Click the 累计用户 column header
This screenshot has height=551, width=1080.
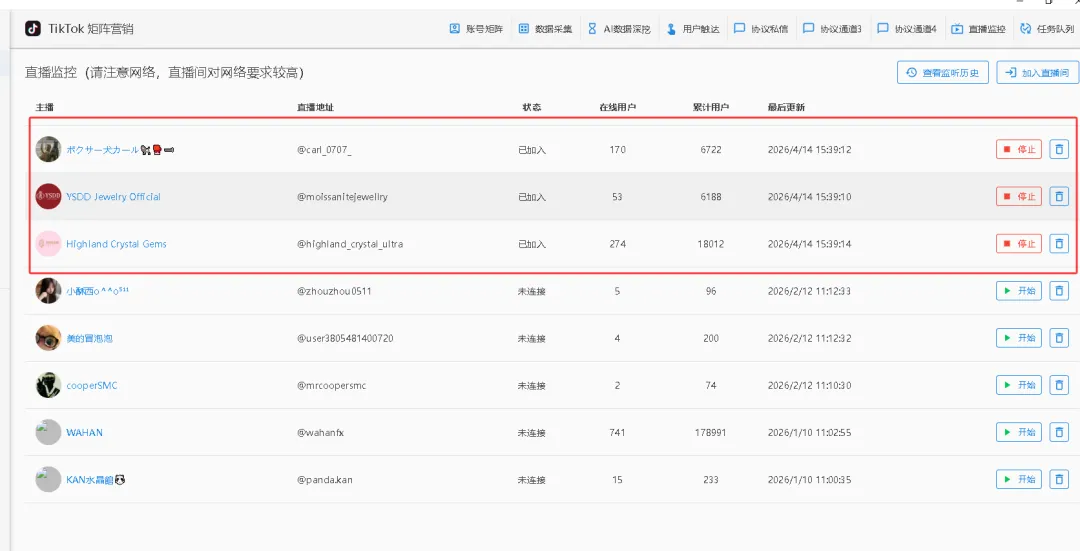pos(711,107)
